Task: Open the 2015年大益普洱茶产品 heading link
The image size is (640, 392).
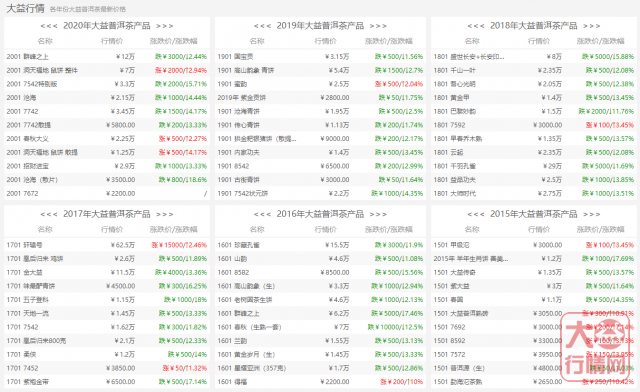Action: click(533, 214)
